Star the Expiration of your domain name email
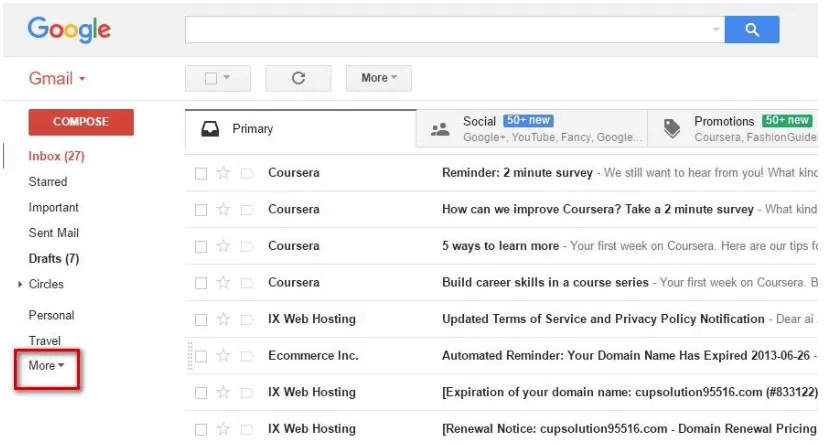The image size is (836, 446). [223, 392]
